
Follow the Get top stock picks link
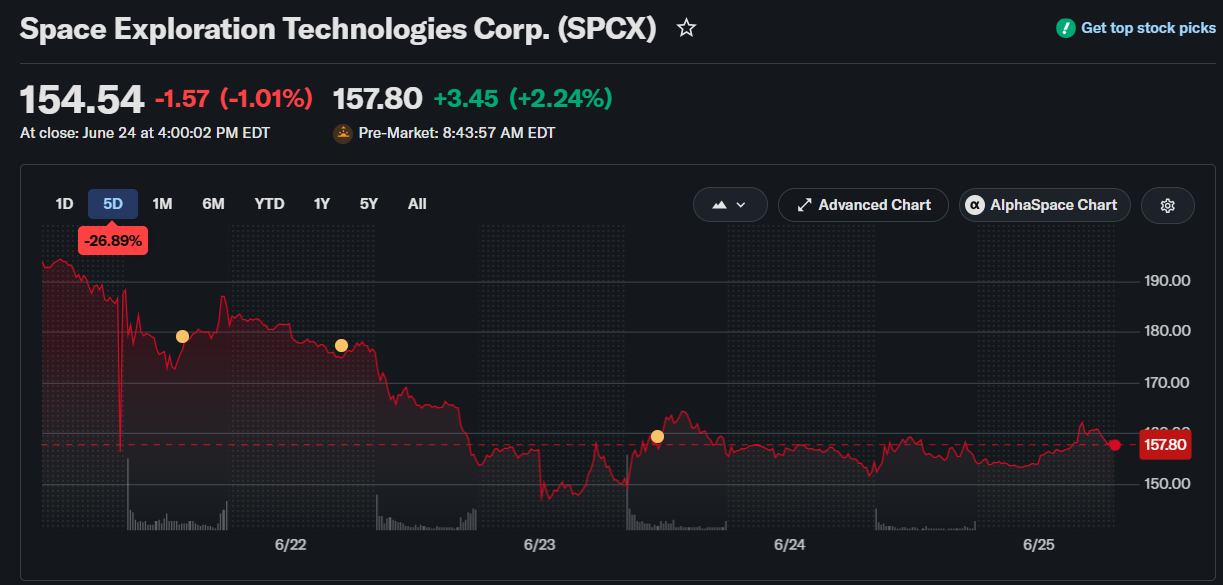pyautogui.click(x=1148, y=28)
